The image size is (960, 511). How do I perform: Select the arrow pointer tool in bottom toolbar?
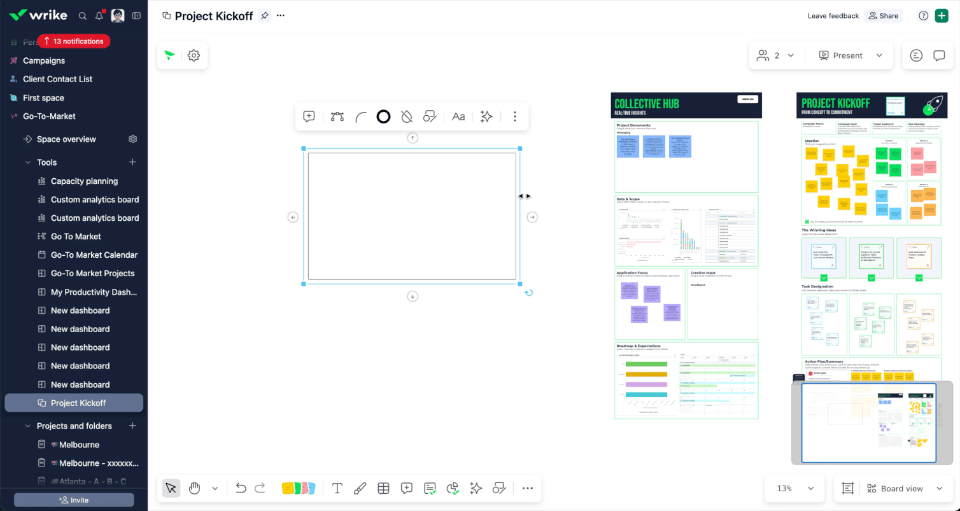coord(171,488)
